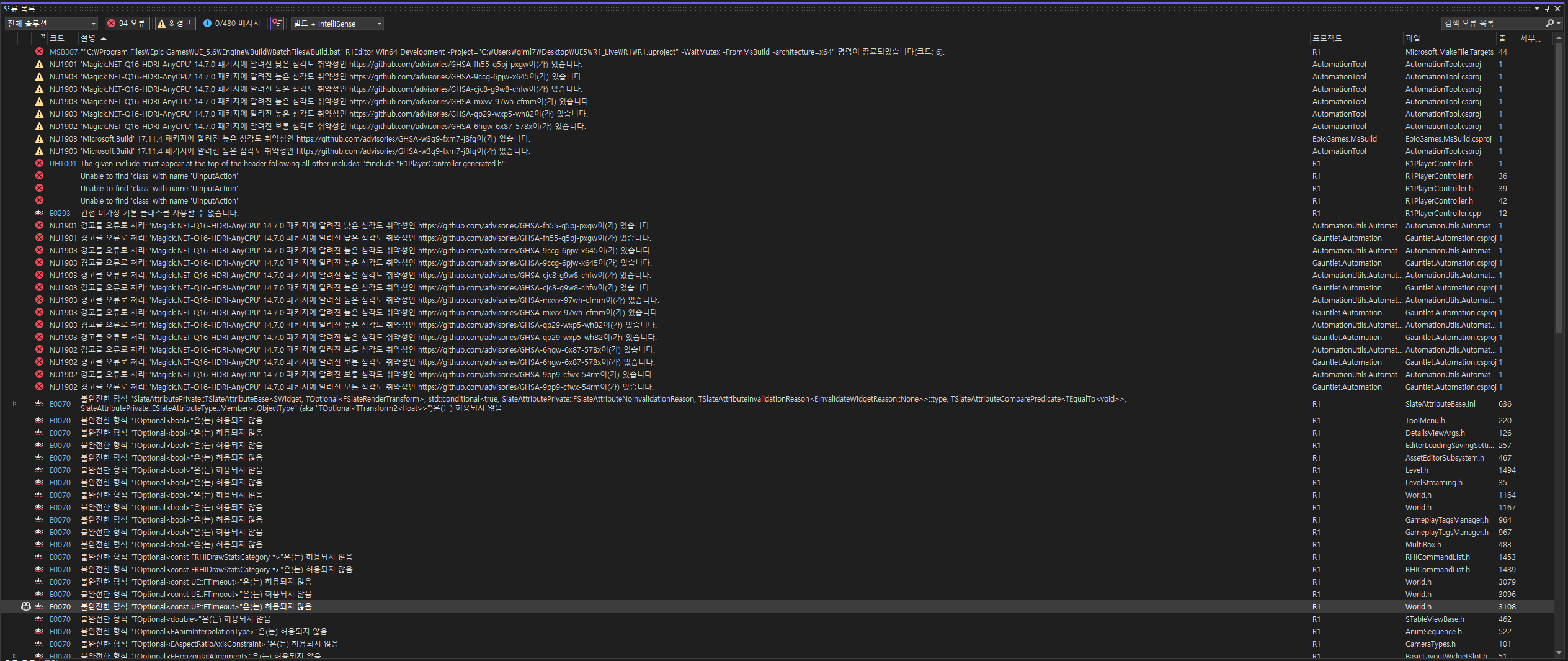Select the 'TOptional<EAspectRatioAxisConstraint>' error description

[x=210, y=644]
